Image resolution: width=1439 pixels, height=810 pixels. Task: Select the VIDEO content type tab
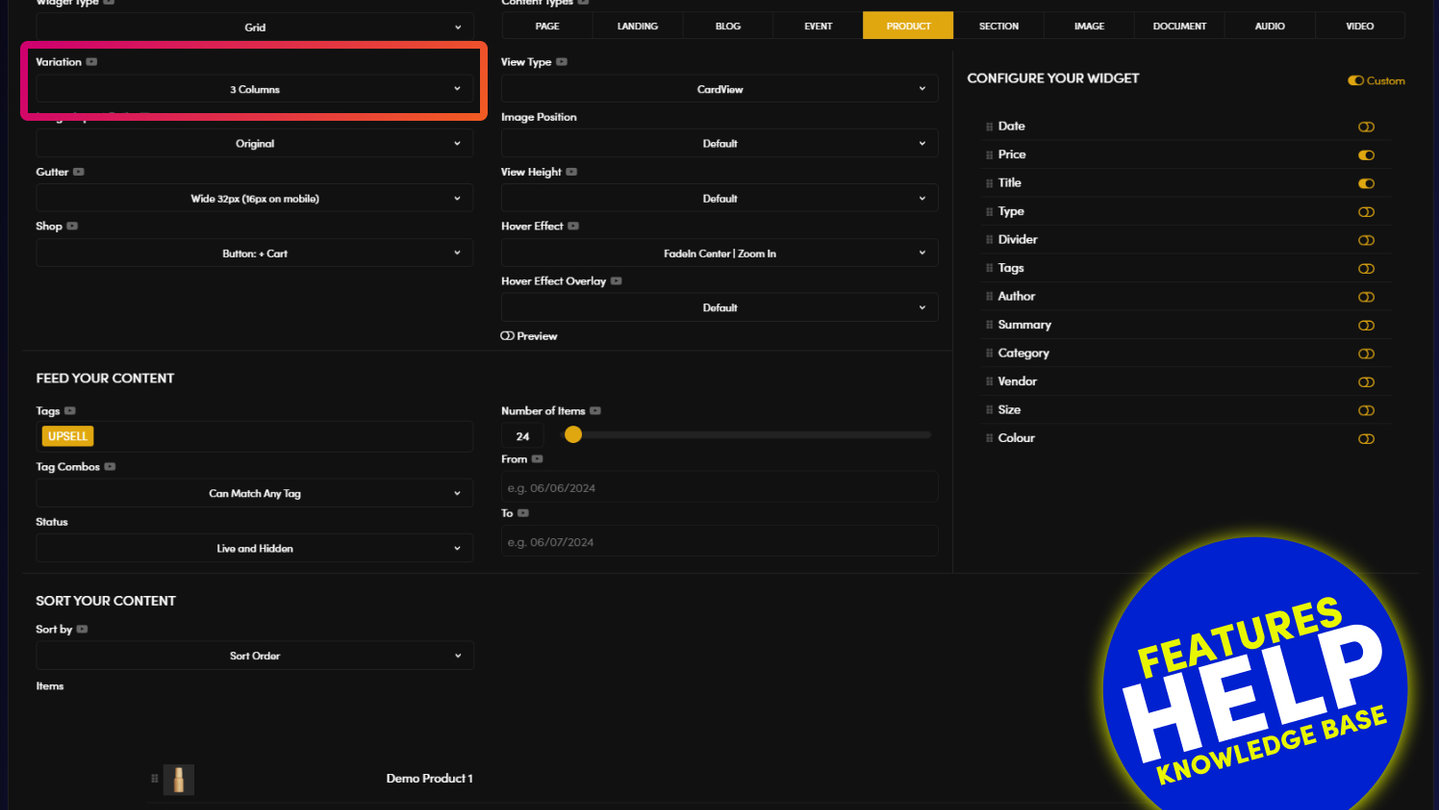click(x=1359, y=26)
